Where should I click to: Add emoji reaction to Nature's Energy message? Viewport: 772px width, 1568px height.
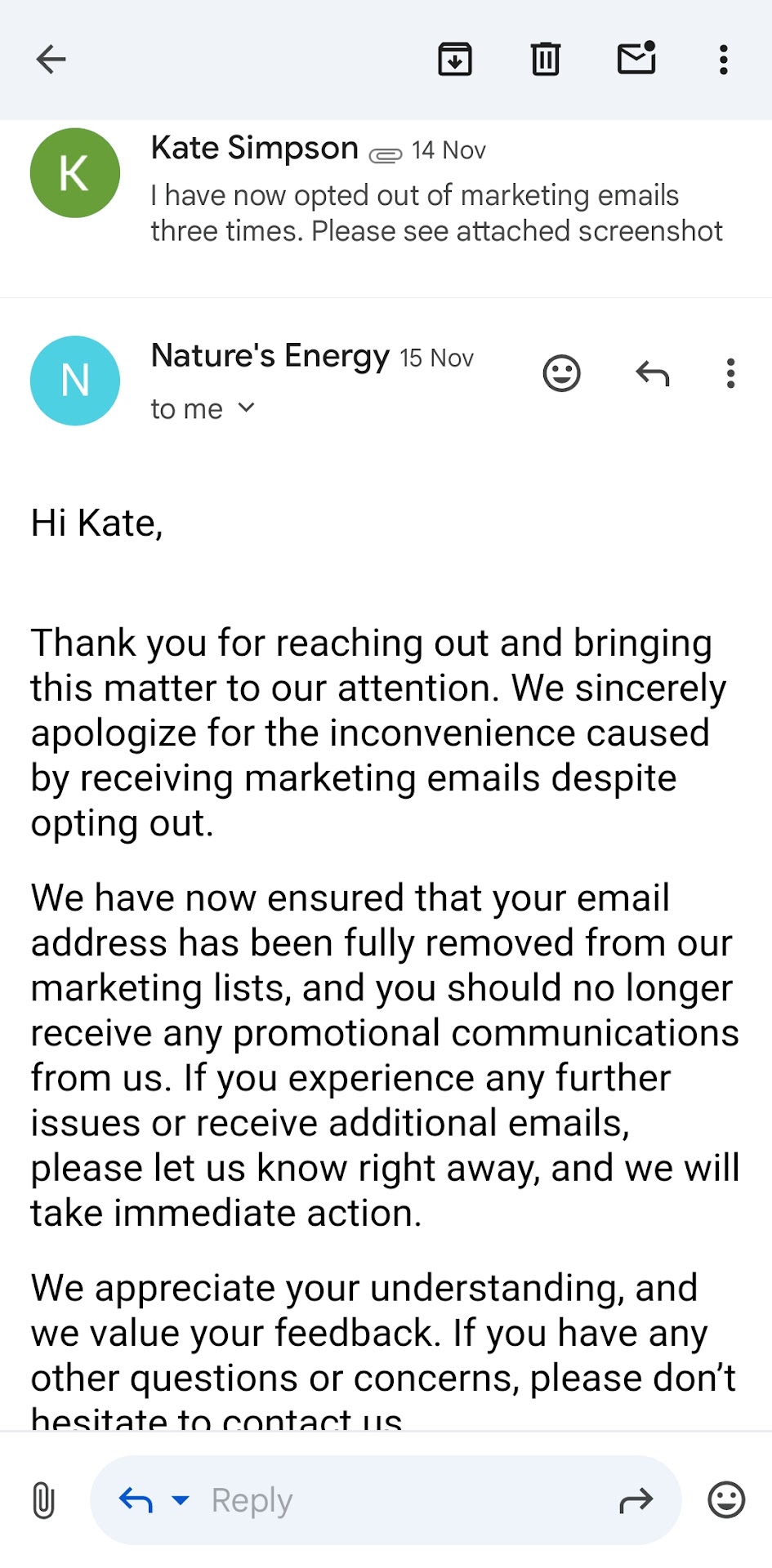point(562,374)
